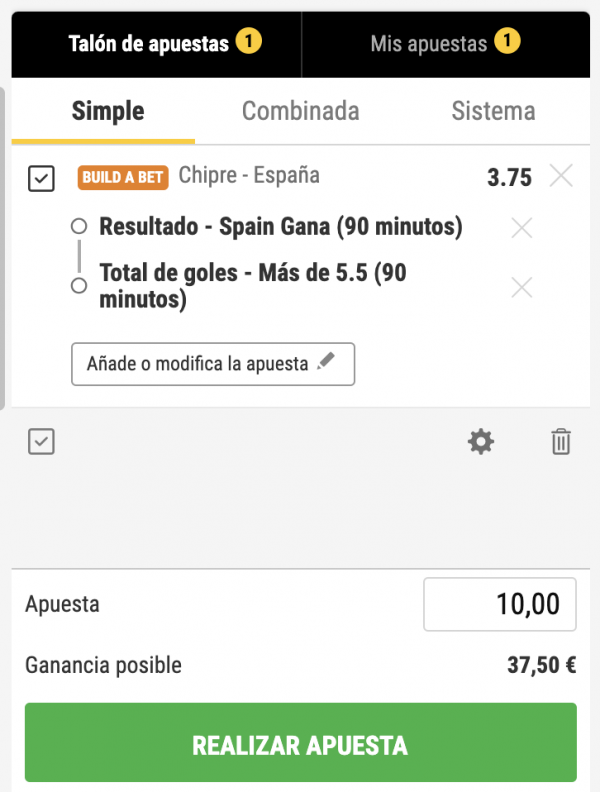Click Añade o modifica la apuesta
This screenshot has width=600, height=792.
(198, 364)
